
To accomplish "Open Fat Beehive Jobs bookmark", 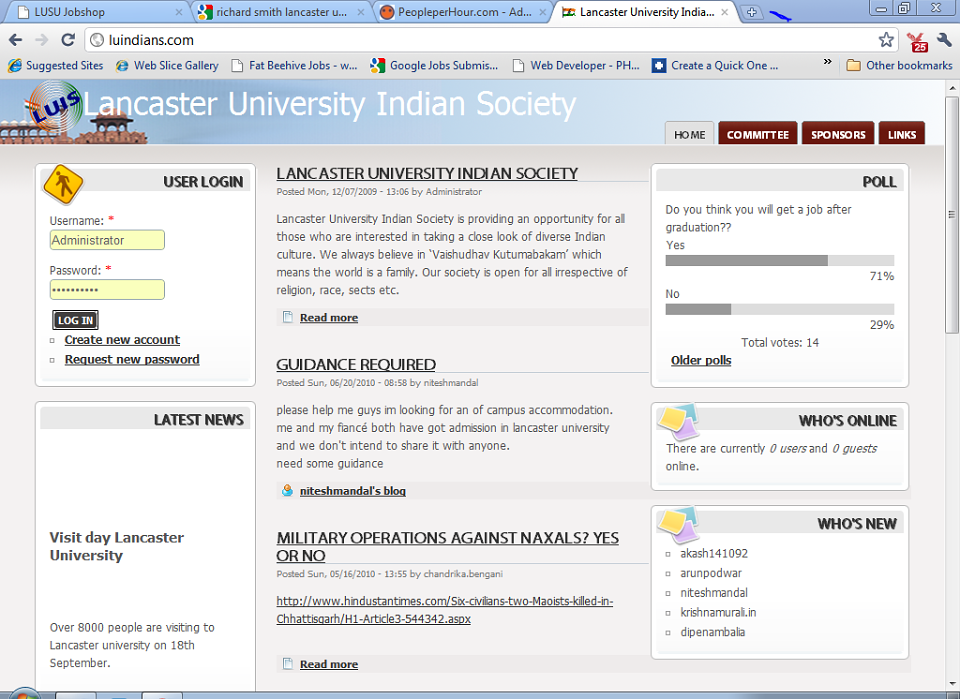I will [x=294, y=65].
